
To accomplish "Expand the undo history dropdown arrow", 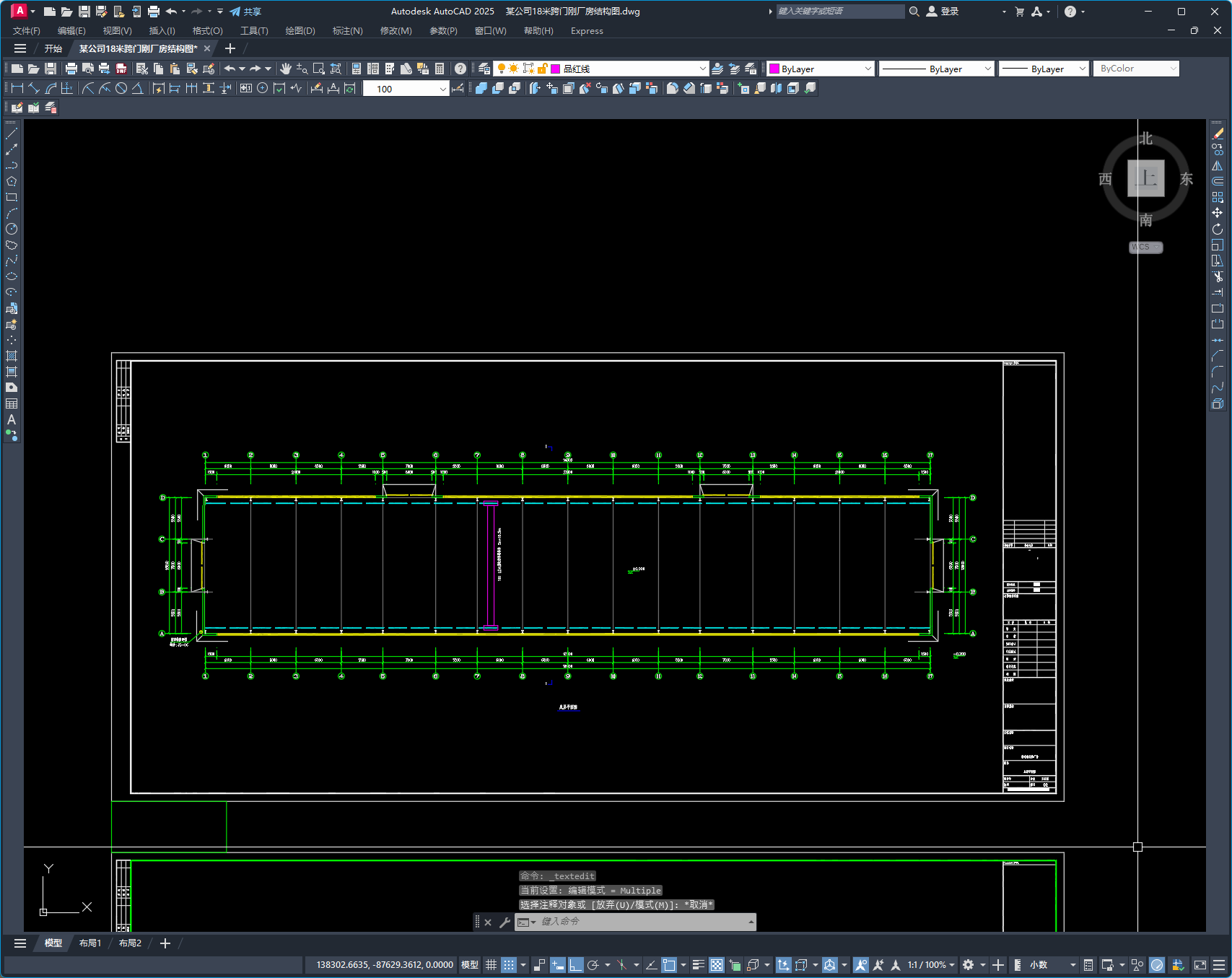I will click(x=242, y=69).
